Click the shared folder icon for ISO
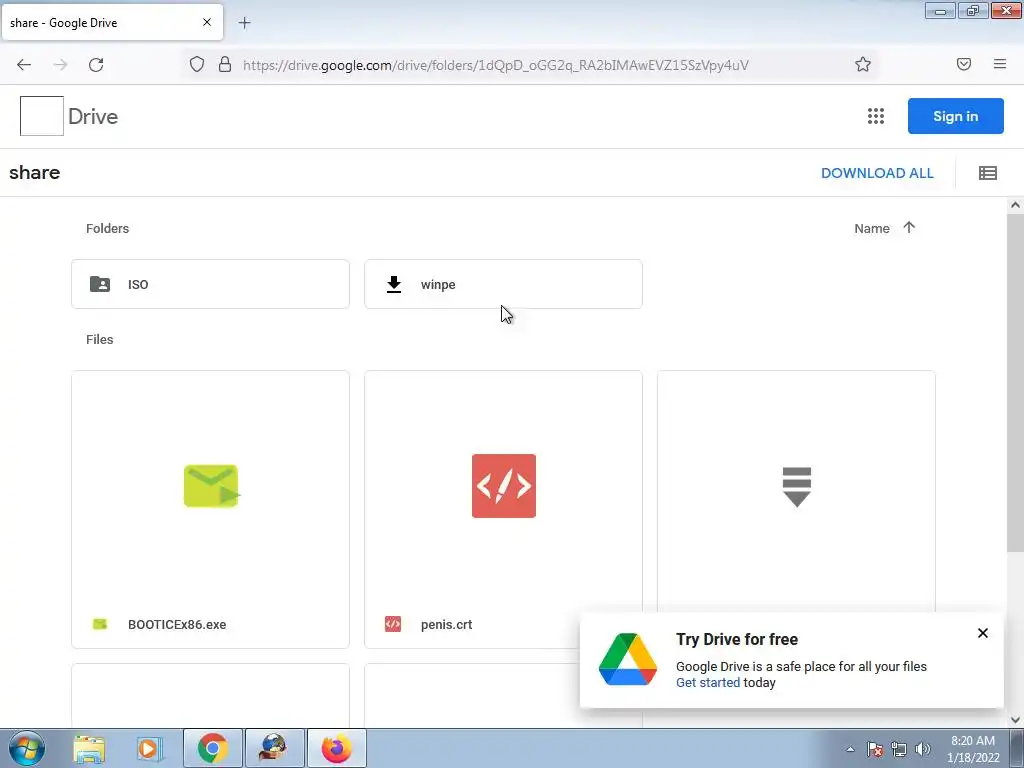The width and height of the screenshot is (1024, 768). pyautogui.click(x=100, y=284)
